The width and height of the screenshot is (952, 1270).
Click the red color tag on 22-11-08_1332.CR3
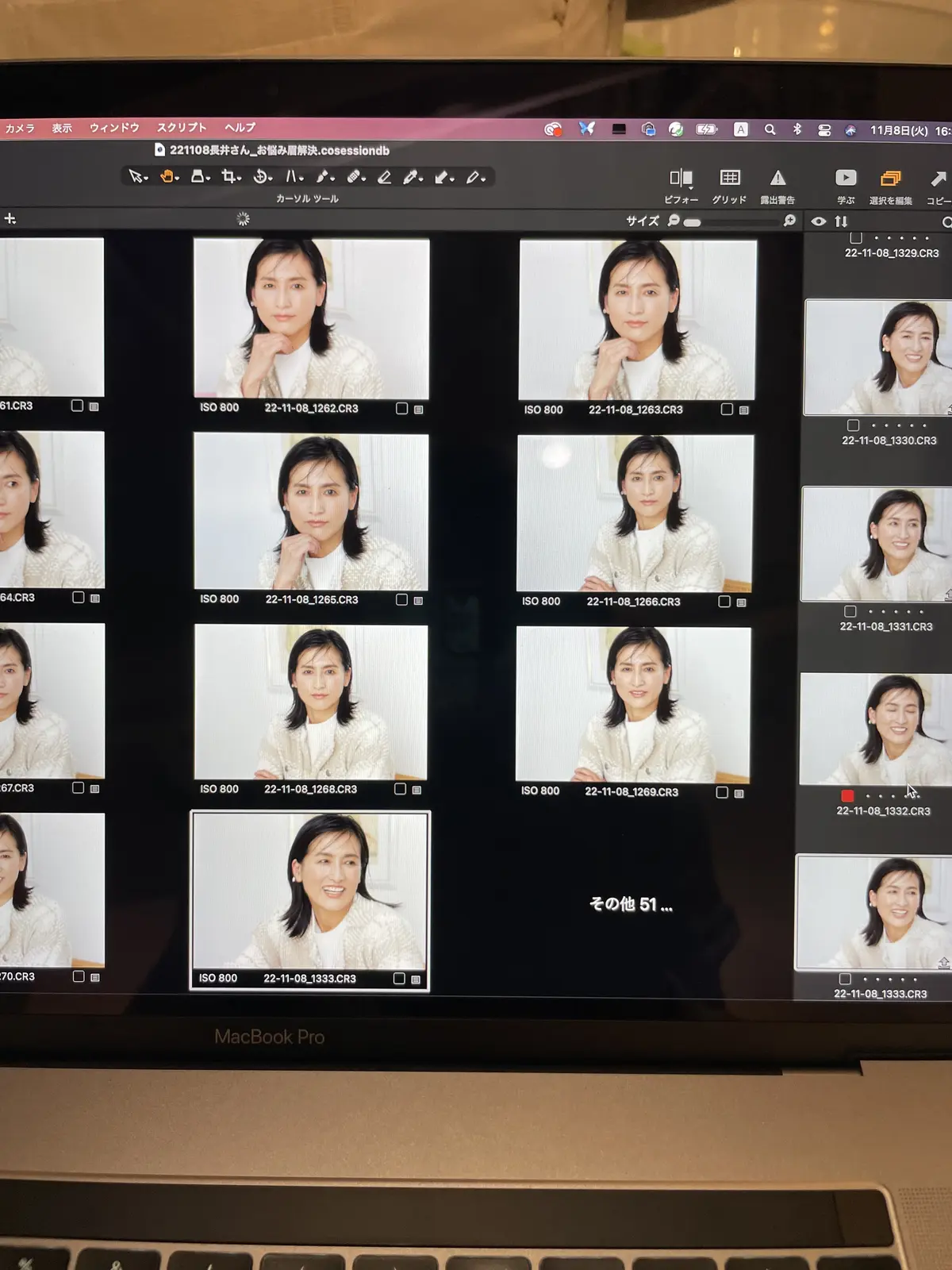847,795
